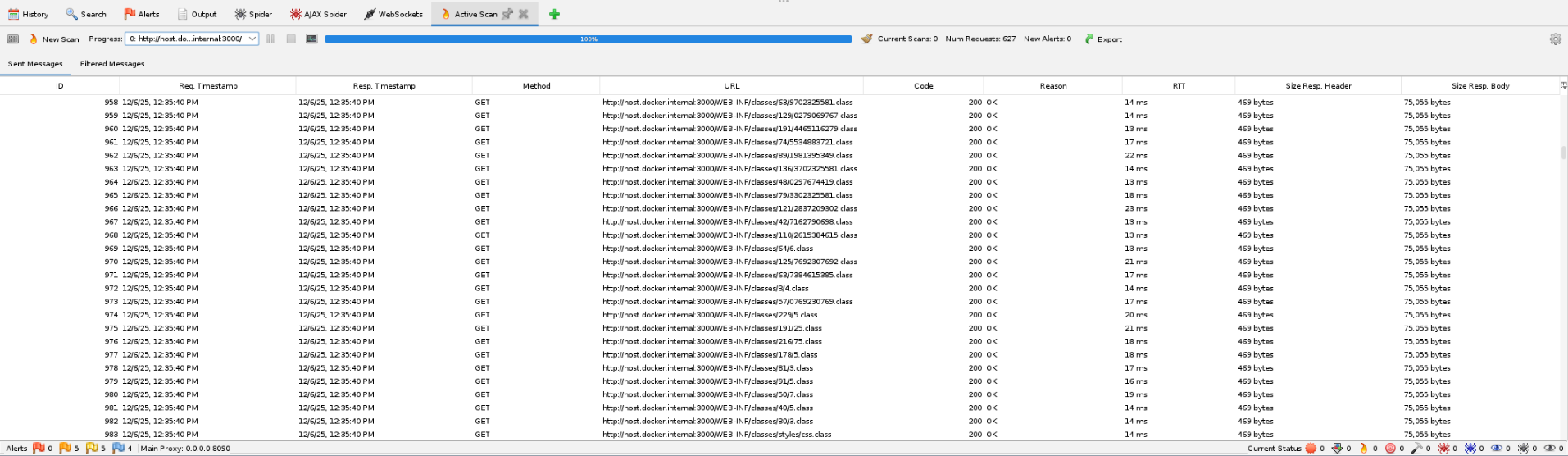Add a new tab with green plus
The width and height of the screenshot is (1568, 456).
tap(554, 14)
